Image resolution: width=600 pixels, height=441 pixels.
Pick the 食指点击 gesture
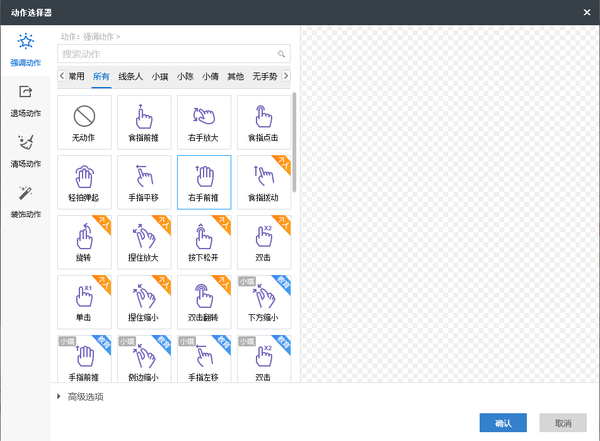click(264, 122)
